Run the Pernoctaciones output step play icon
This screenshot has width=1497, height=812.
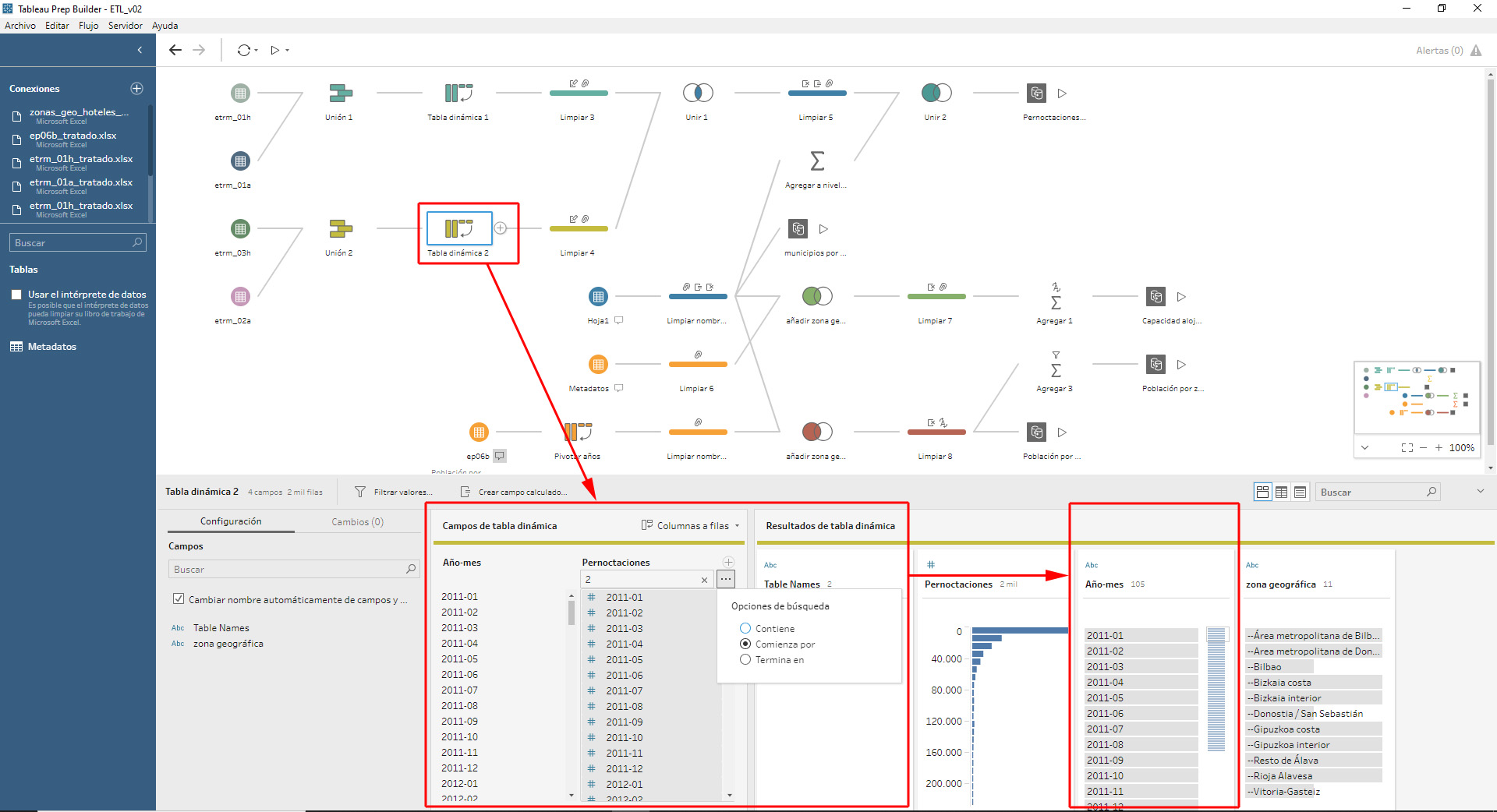1062,94
